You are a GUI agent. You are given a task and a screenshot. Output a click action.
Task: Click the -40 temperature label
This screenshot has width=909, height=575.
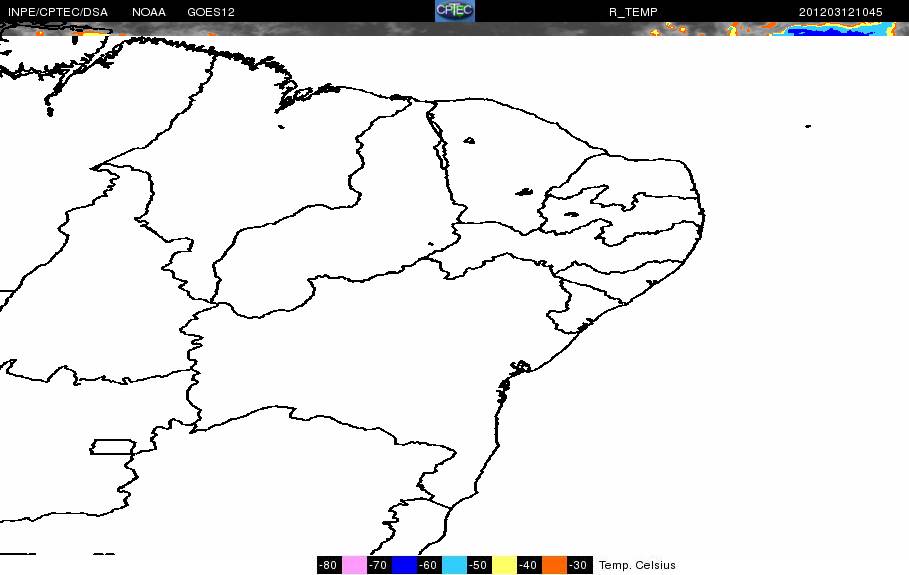529,565
